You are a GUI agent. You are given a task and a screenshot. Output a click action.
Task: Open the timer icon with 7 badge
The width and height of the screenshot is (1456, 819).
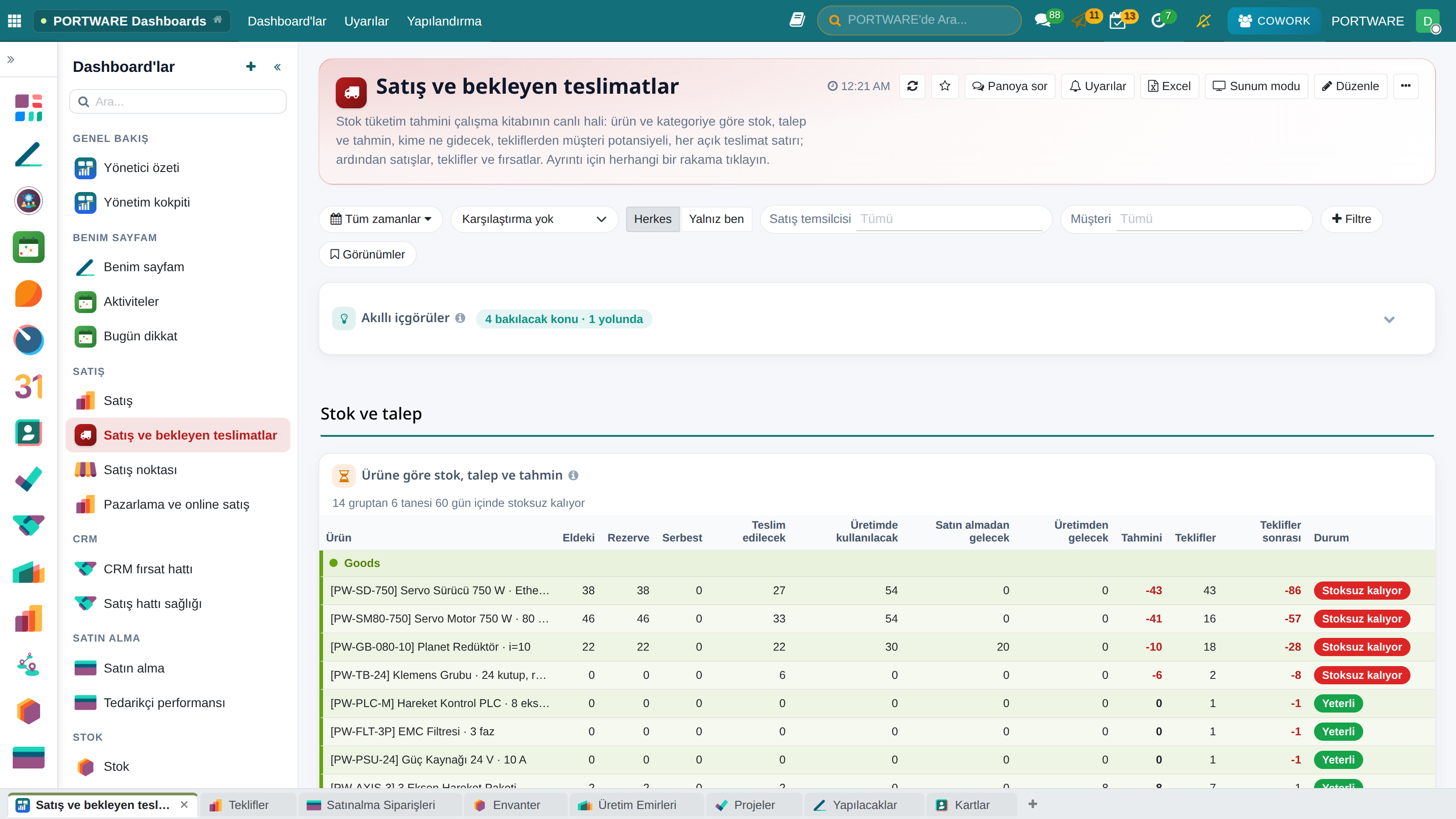(x=1158, y=21)
